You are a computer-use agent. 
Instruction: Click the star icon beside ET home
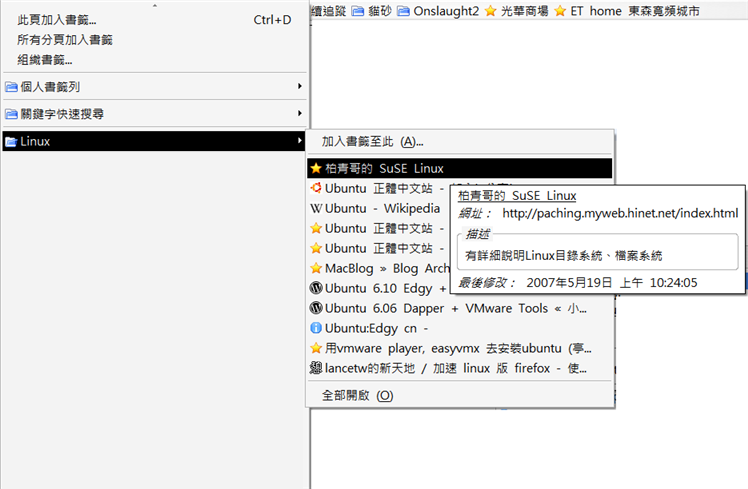(x=560, y=11)
